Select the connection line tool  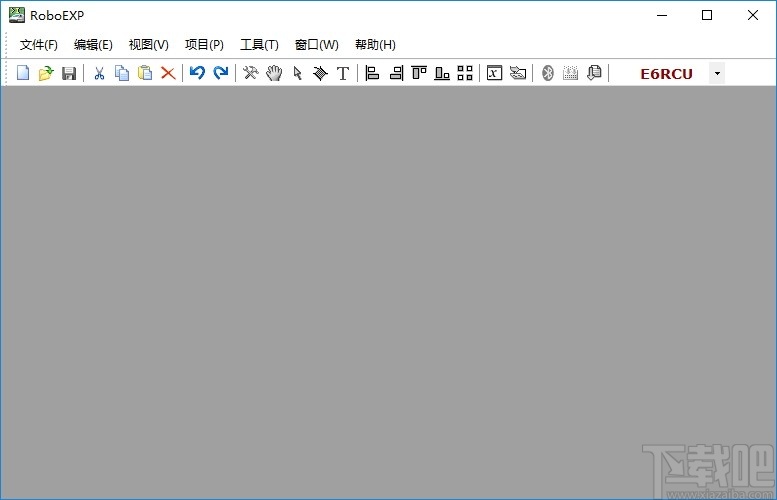click(x=320, y=73)
